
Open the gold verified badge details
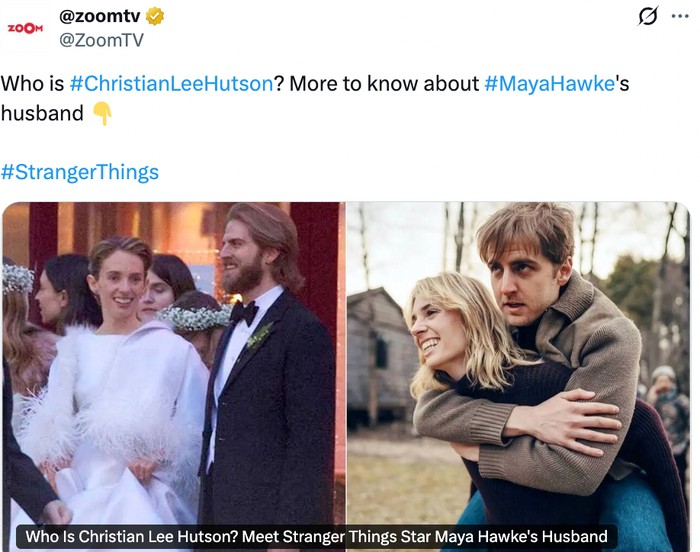155,17
